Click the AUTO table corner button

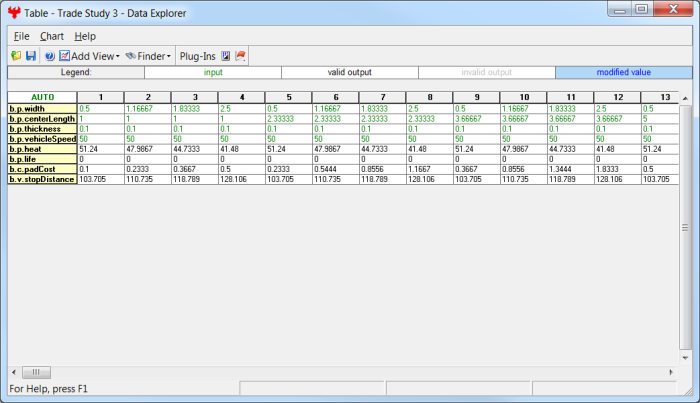(x=41, y=97)
